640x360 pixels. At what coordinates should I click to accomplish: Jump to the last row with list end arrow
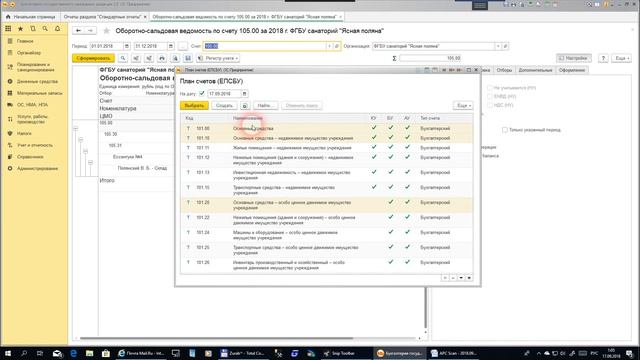click(469, 278)
